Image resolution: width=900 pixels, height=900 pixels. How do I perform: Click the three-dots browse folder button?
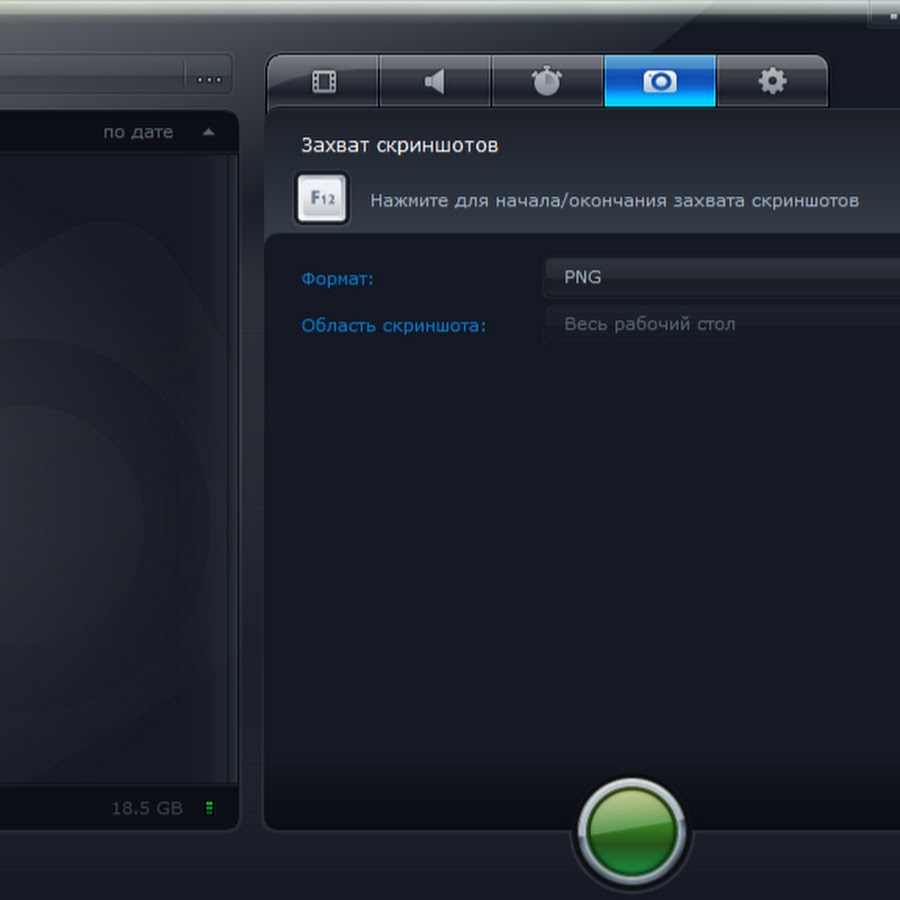pos(209,77)
